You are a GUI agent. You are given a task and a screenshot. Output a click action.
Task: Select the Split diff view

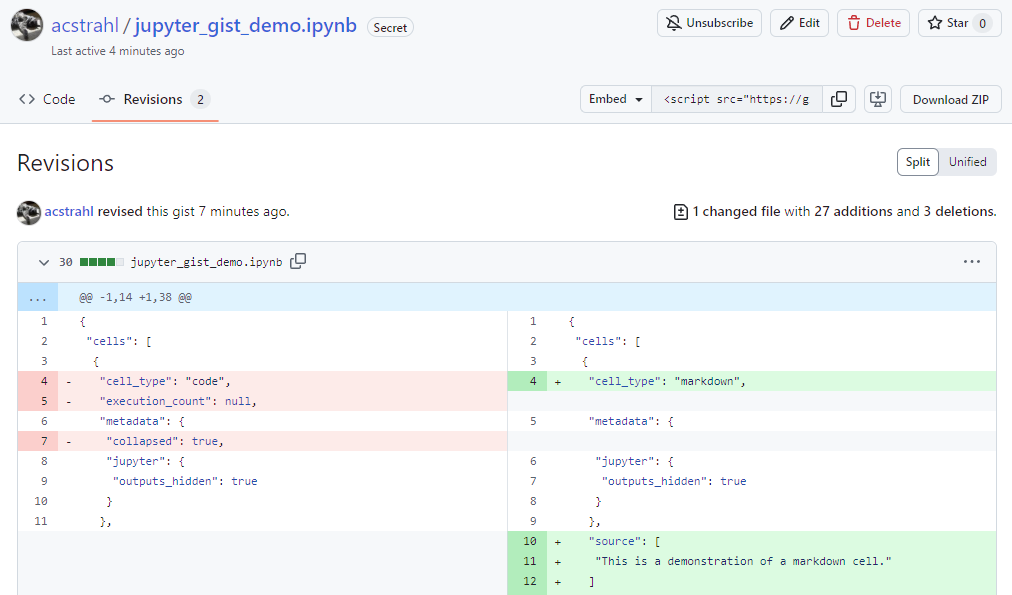point(918,162)
